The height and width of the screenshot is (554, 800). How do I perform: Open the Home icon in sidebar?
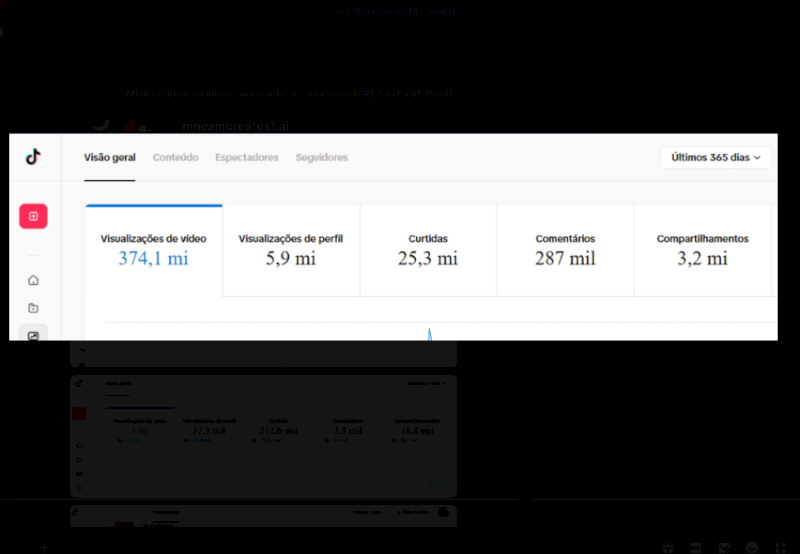click(x=33, y=280)
